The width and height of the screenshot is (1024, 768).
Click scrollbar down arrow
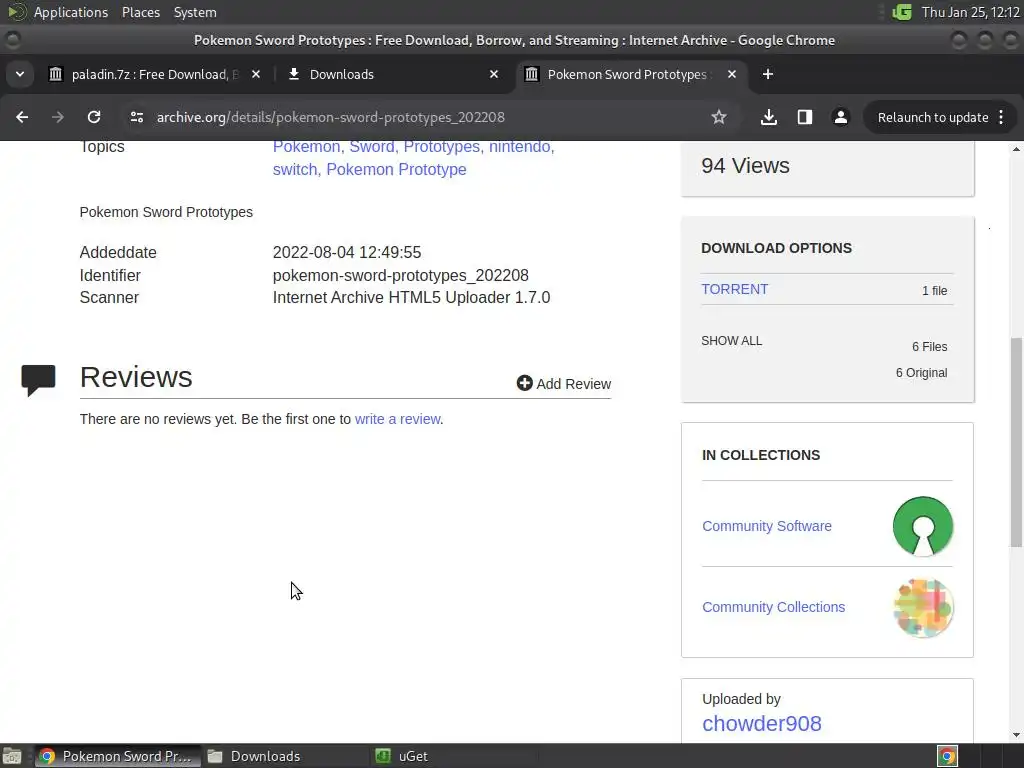point(1016,735)
